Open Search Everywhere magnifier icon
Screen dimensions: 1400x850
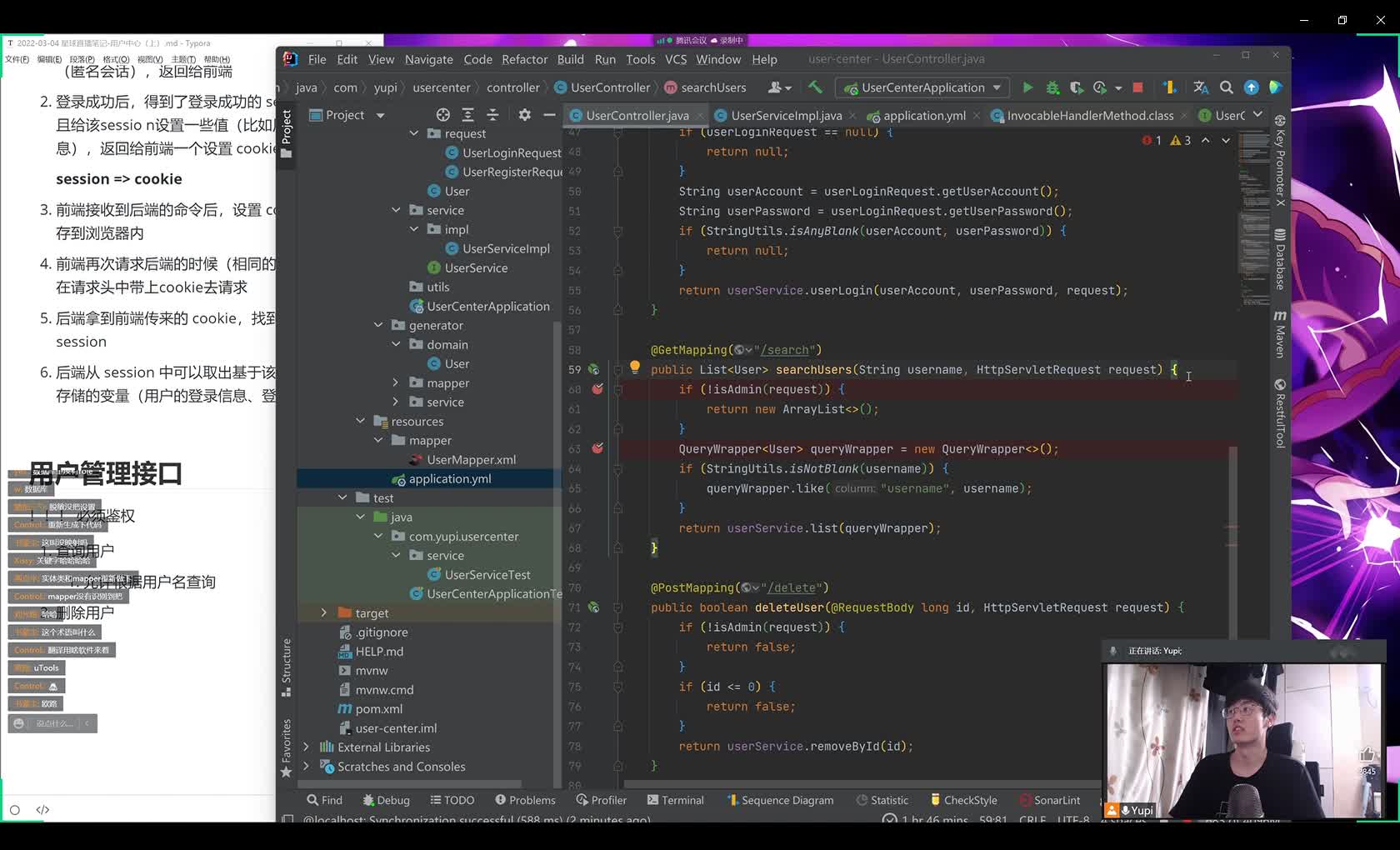pyautogui.click(x=1226, y=87)
